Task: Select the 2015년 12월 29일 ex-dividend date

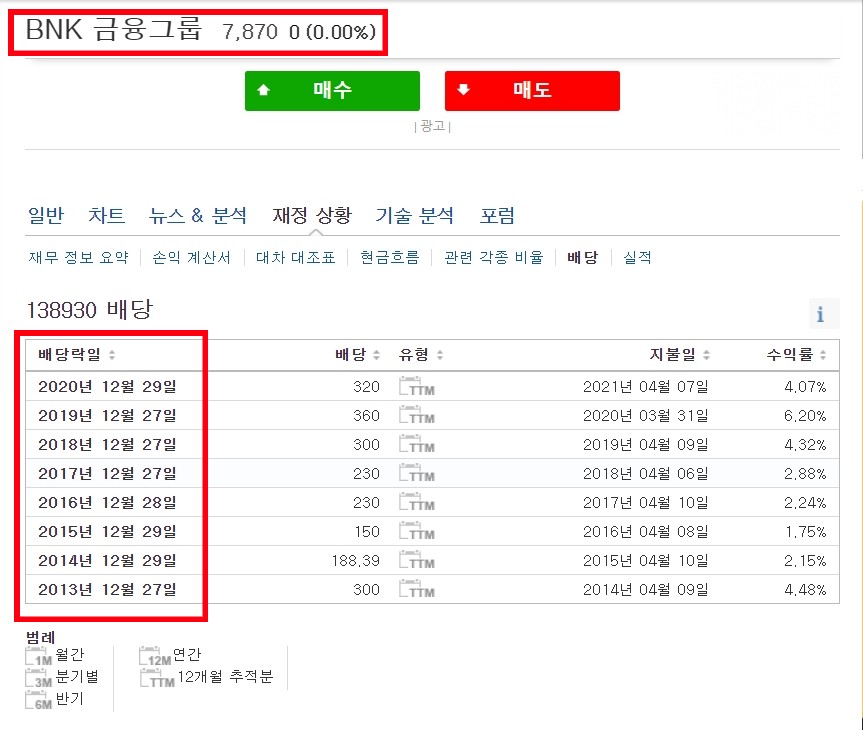Action: click(107, 531)
